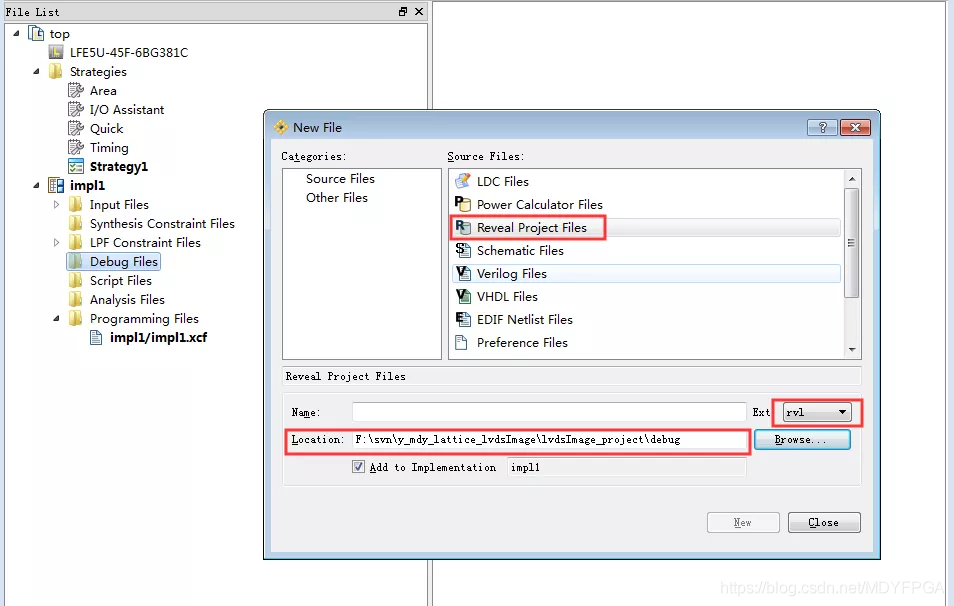
Task: Click the EDIF Netlist Files icon
Action: click(463, 319)
